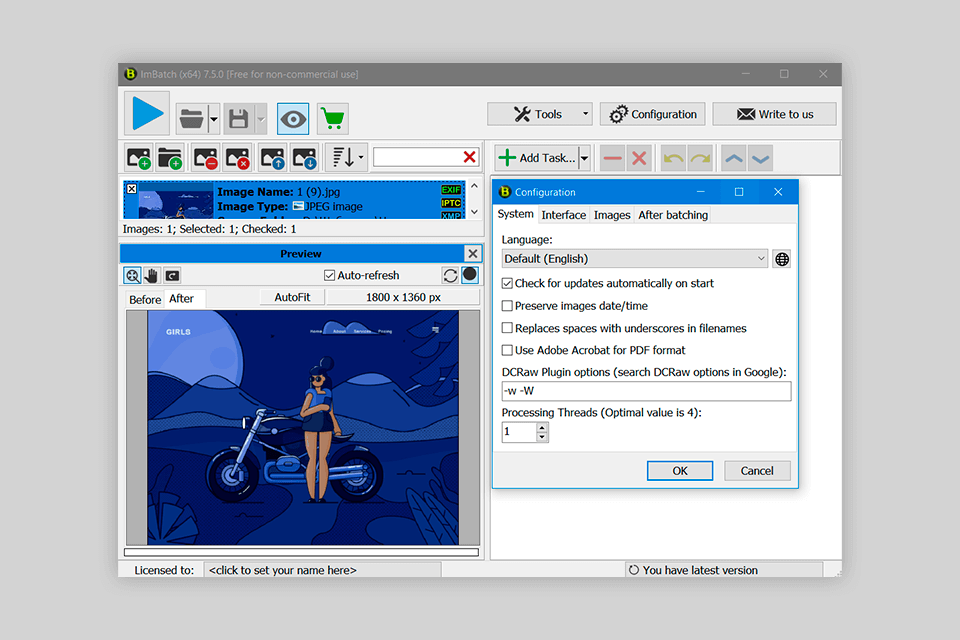Screen dimensions: 960x640
Task: Toggle the preview eye icon
Action: [x=293, y=119]
